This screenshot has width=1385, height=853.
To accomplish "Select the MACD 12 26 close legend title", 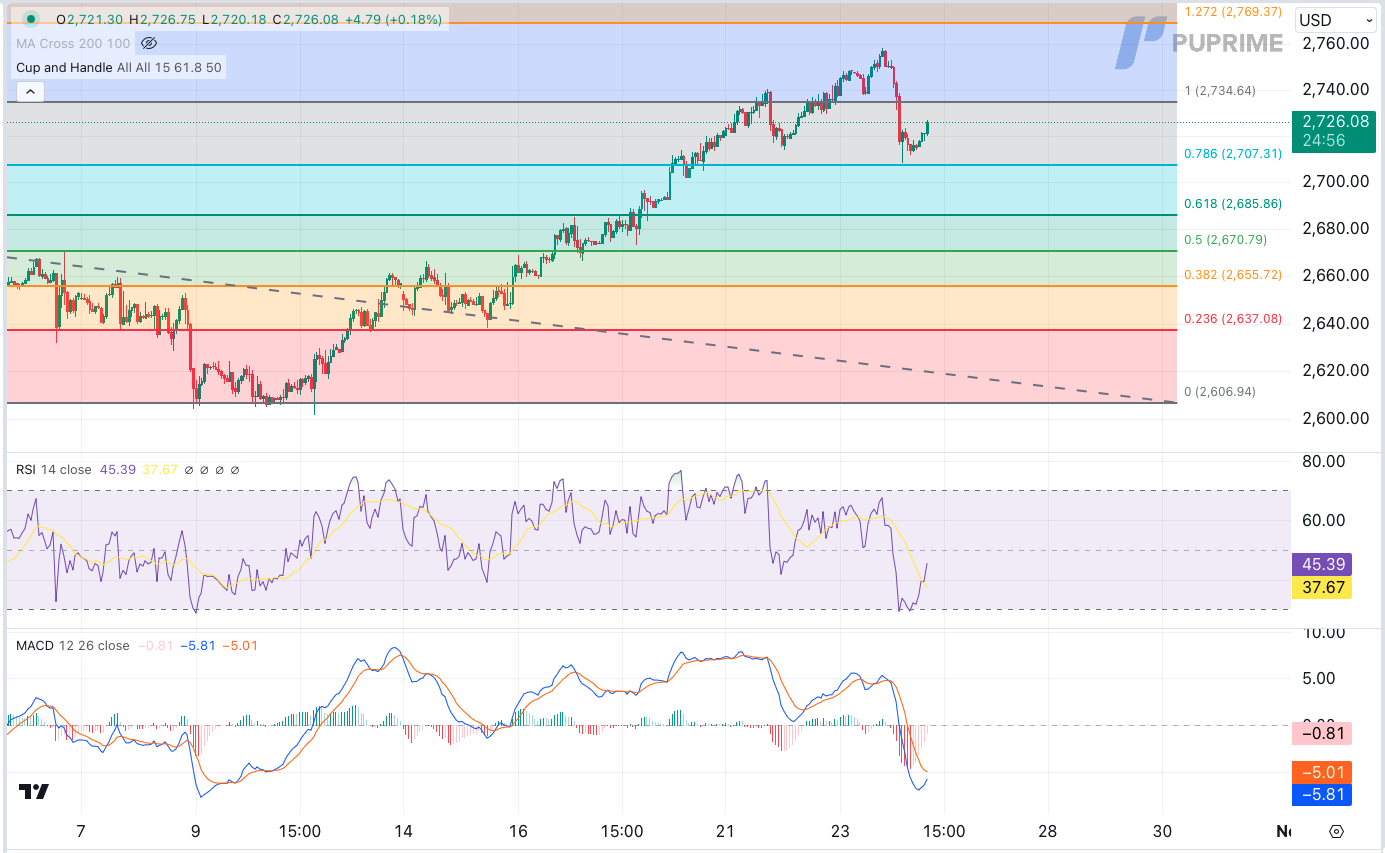I will tap(72, 645).
